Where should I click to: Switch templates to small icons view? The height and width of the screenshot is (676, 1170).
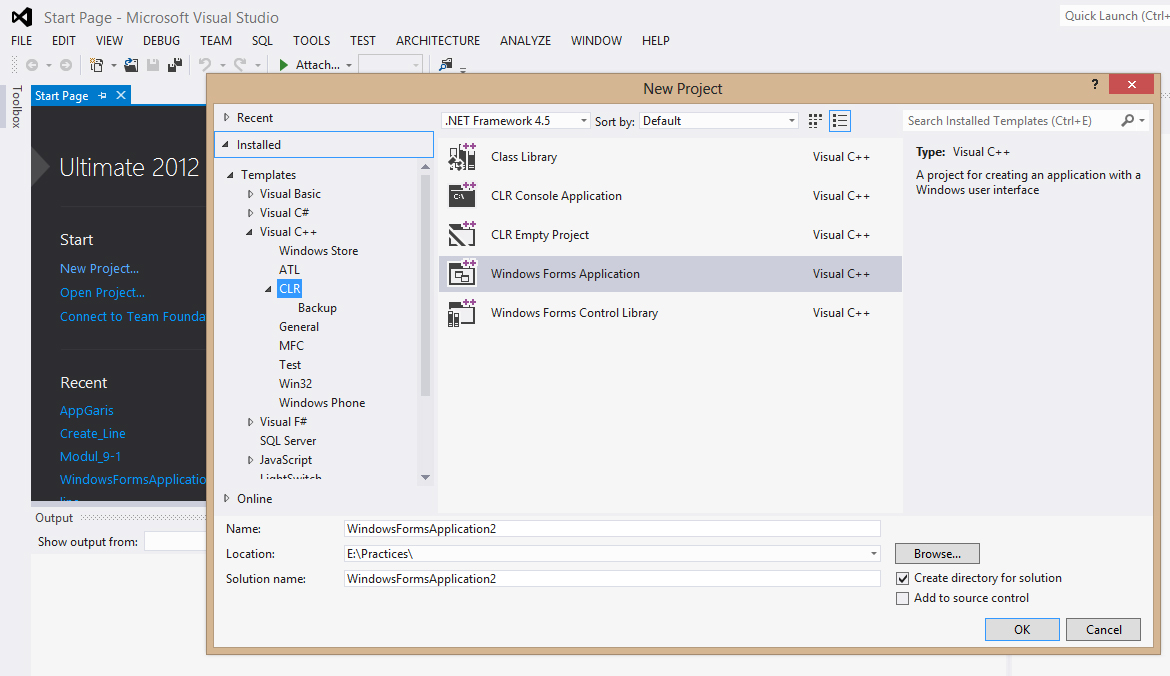[815, 121]
